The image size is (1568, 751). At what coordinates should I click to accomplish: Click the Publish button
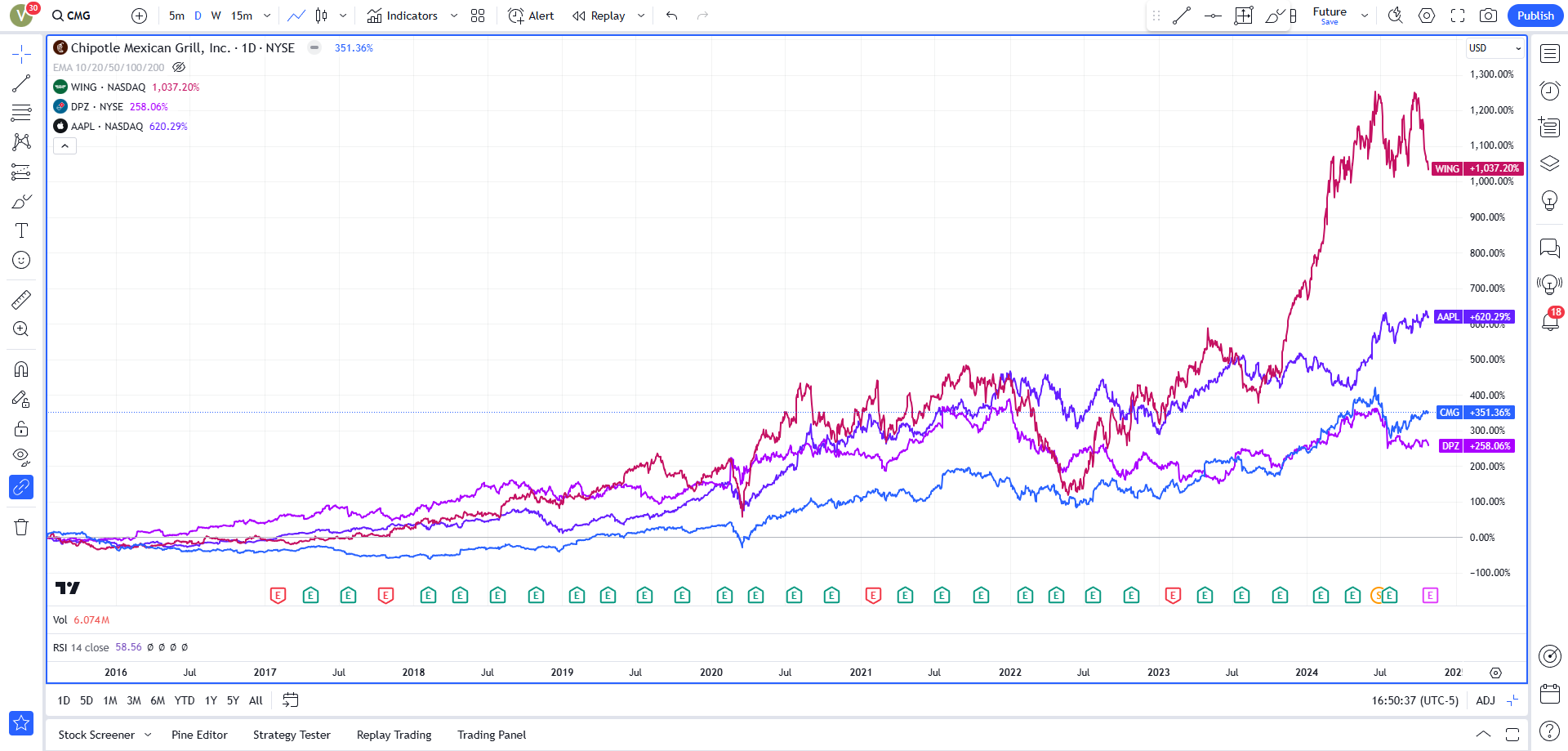point(1535,16)
